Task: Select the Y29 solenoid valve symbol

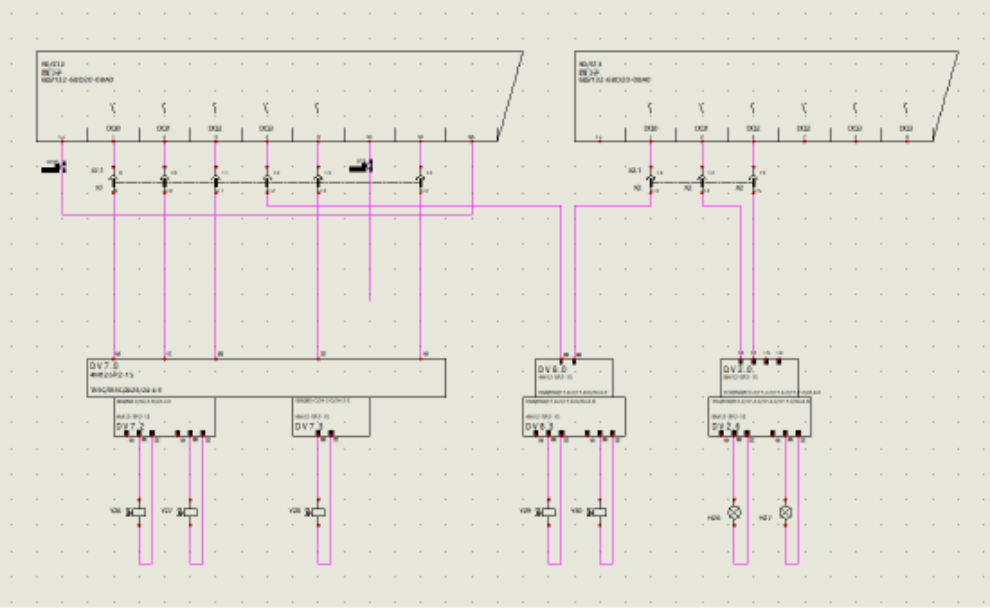Action: point(548,512)
